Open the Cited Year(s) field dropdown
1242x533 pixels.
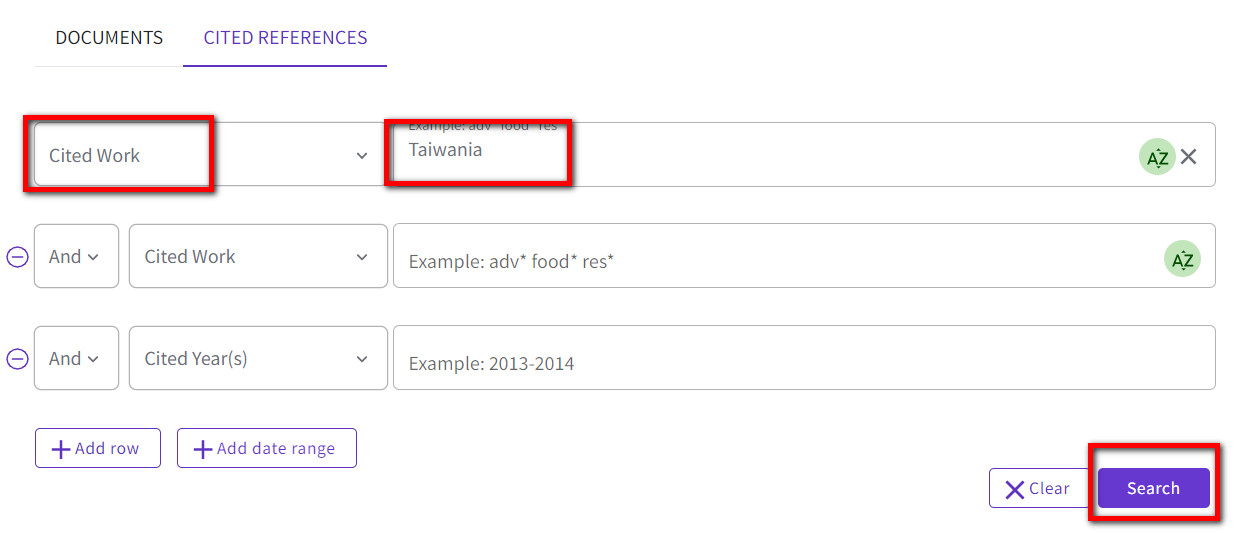click(258, 358)
